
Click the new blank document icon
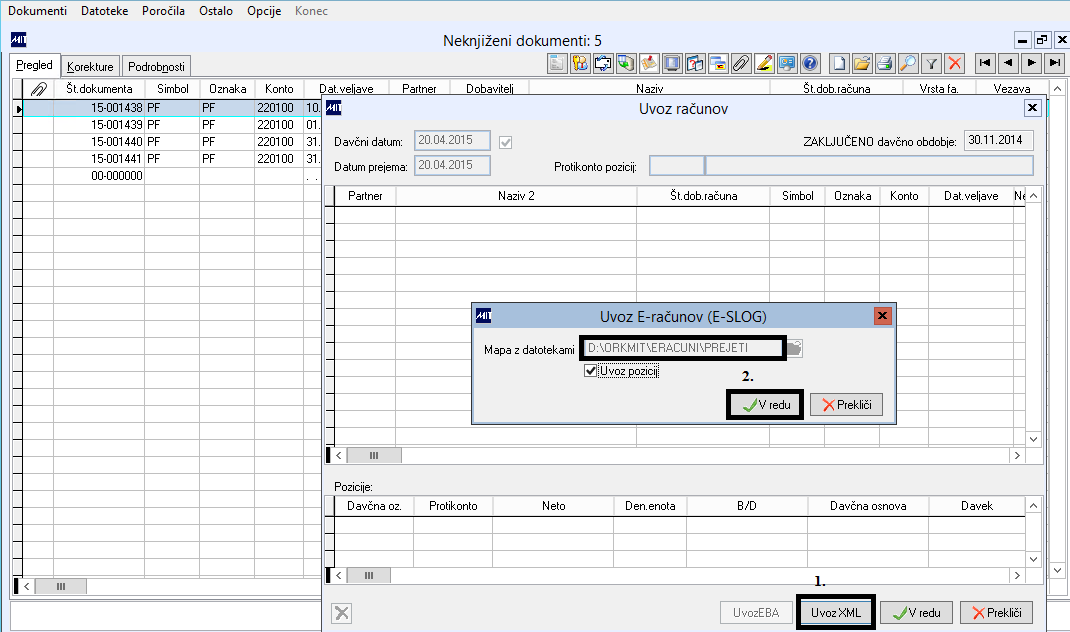(x=840, y=64)
